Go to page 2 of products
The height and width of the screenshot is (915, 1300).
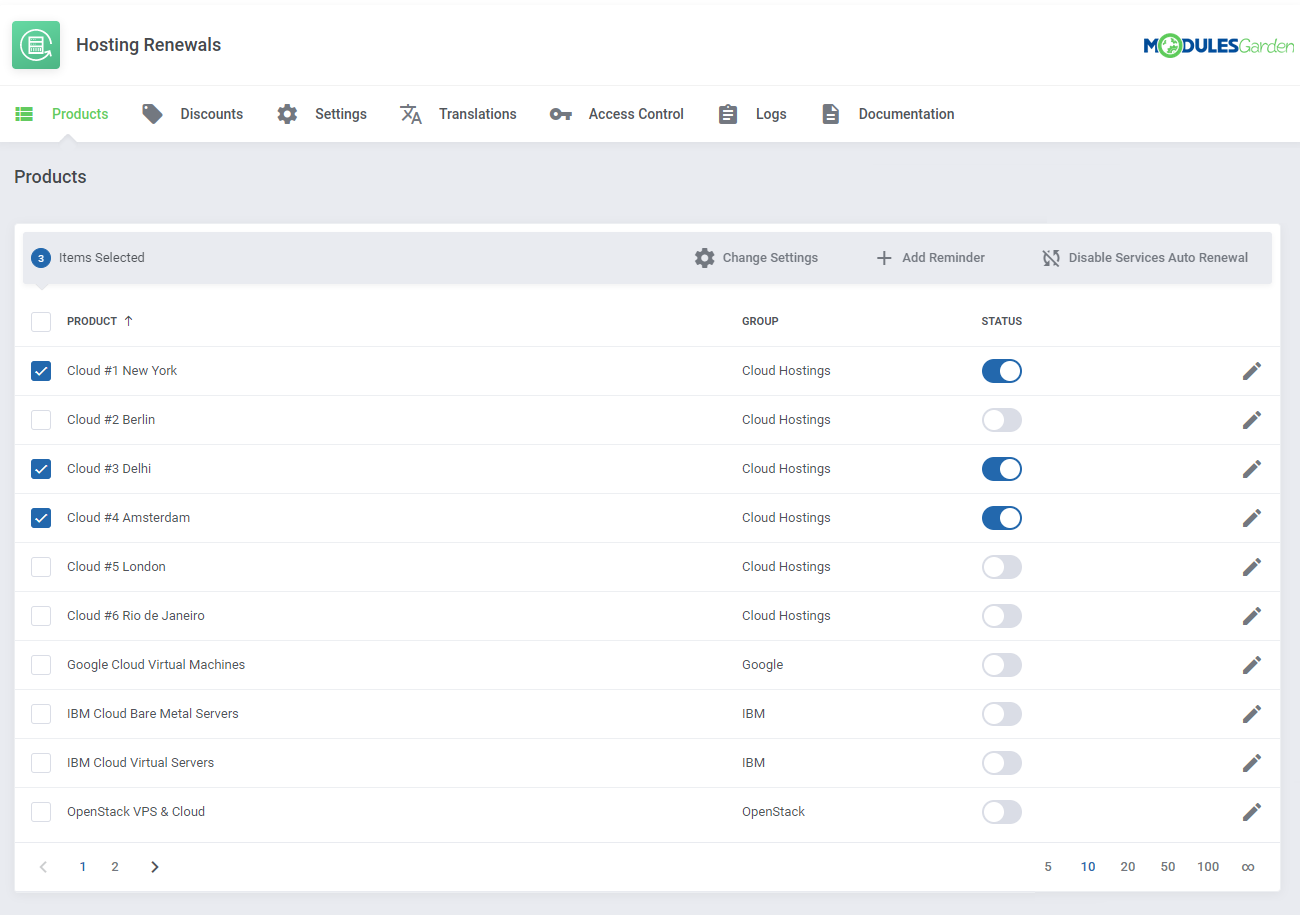tap(115, 867)
